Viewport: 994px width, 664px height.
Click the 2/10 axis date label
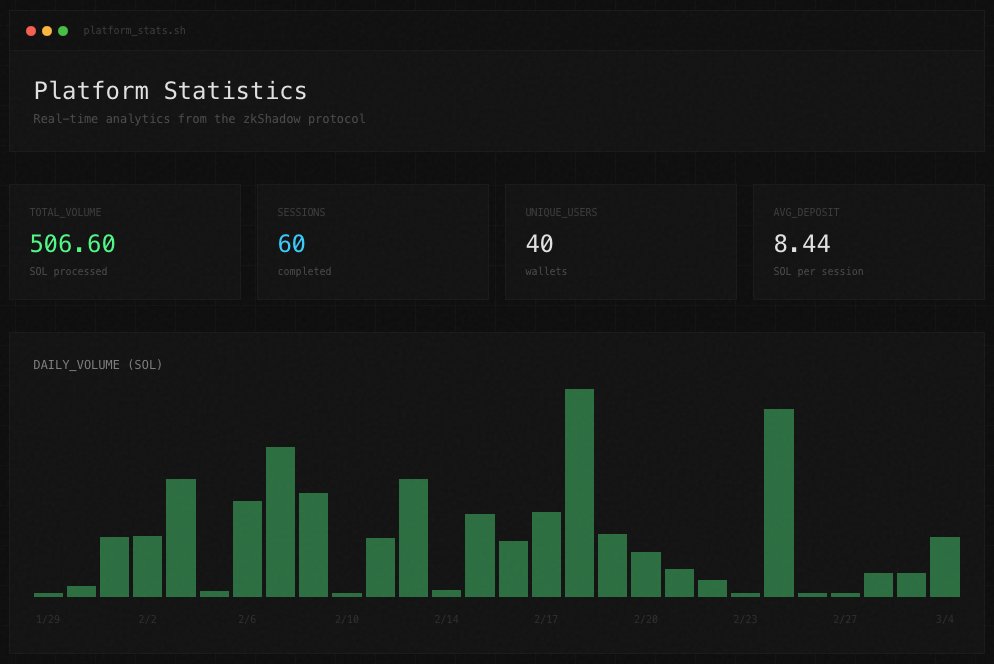pyautogui.click(x=347, y=619)
